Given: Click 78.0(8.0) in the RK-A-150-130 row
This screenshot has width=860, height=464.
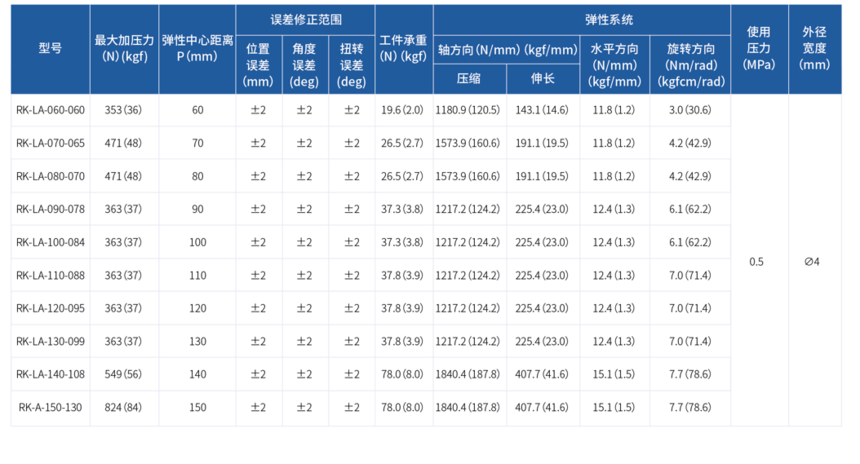Looking at the screenshot, I should pyautogui.click(x=403, y=408).
